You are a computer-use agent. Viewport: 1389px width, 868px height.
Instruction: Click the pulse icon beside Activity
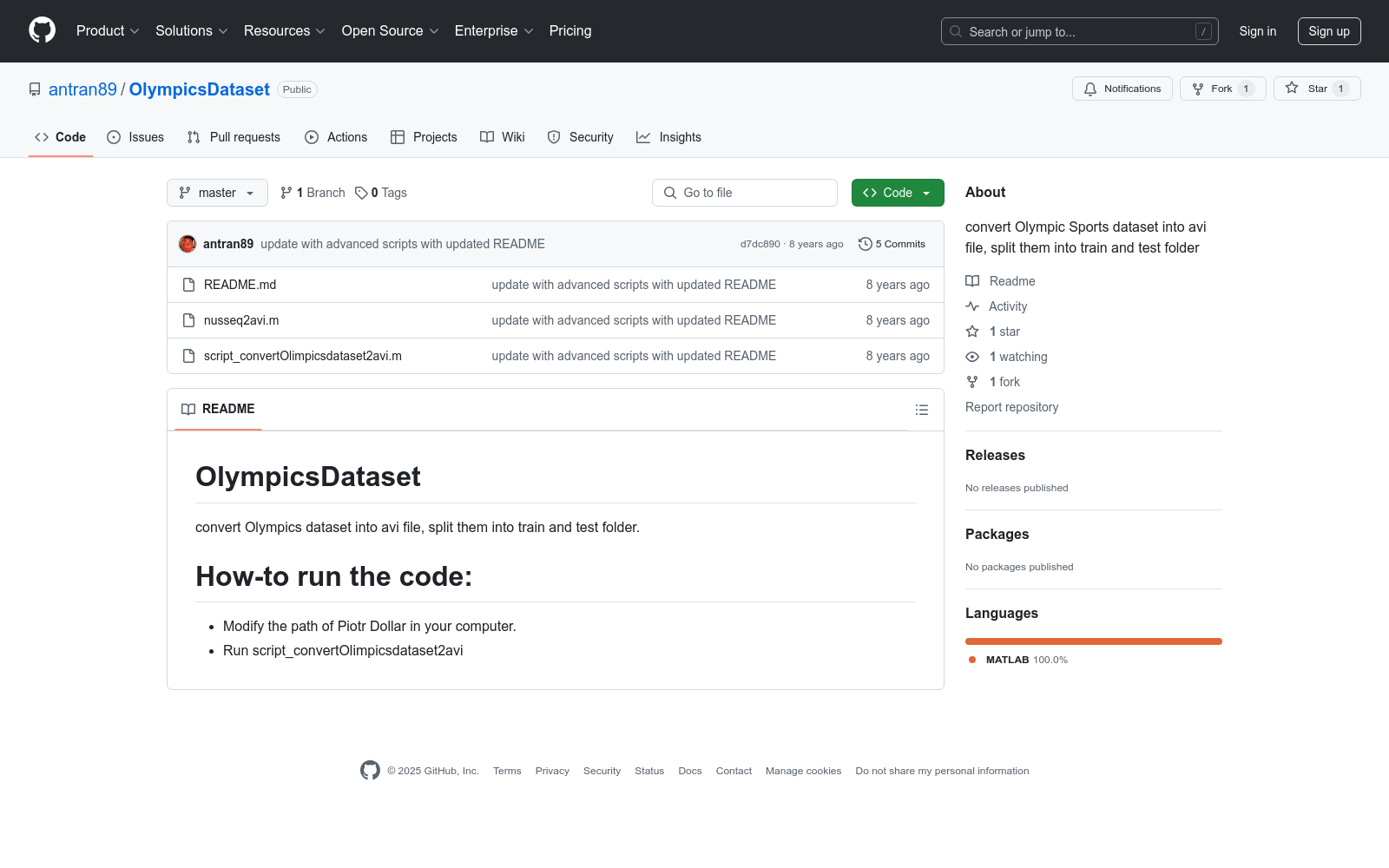972,306
